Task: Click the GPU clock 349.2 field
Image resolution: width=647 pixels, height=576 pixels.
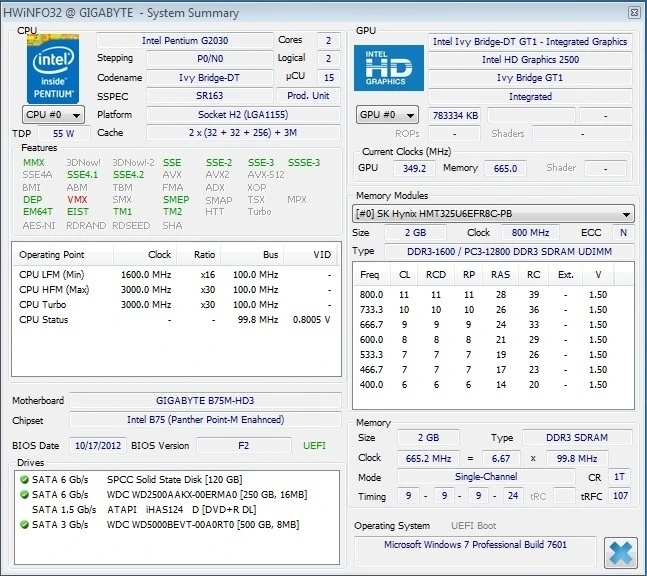Action: (414, 168)
